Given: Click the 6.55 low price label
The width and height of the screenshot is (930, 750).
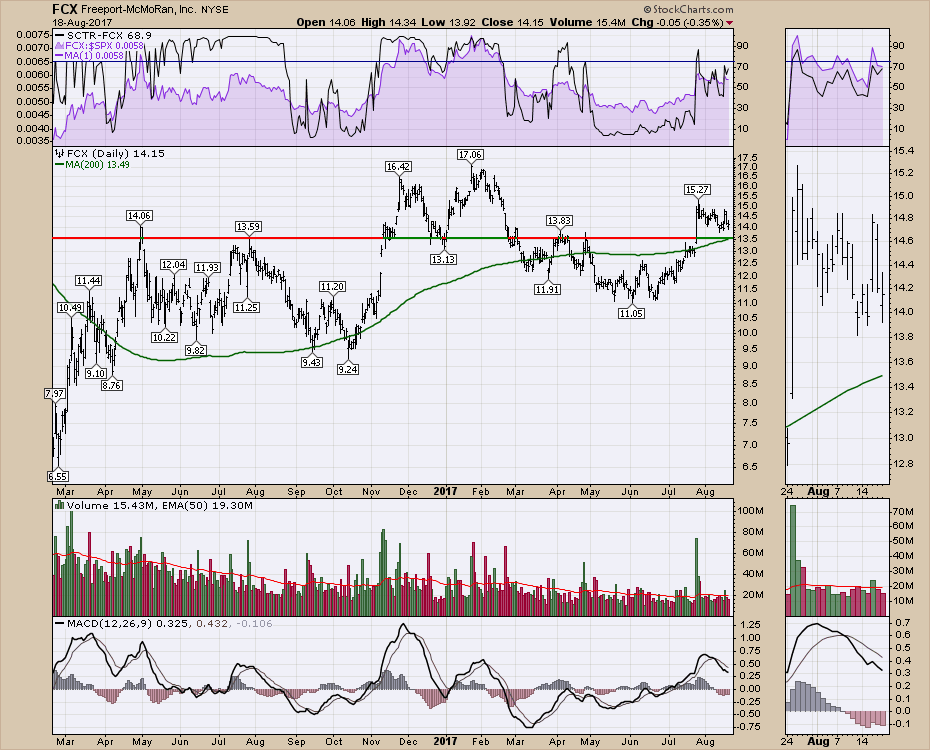Looking at the screenshot, I should click(x=58, y=476).
